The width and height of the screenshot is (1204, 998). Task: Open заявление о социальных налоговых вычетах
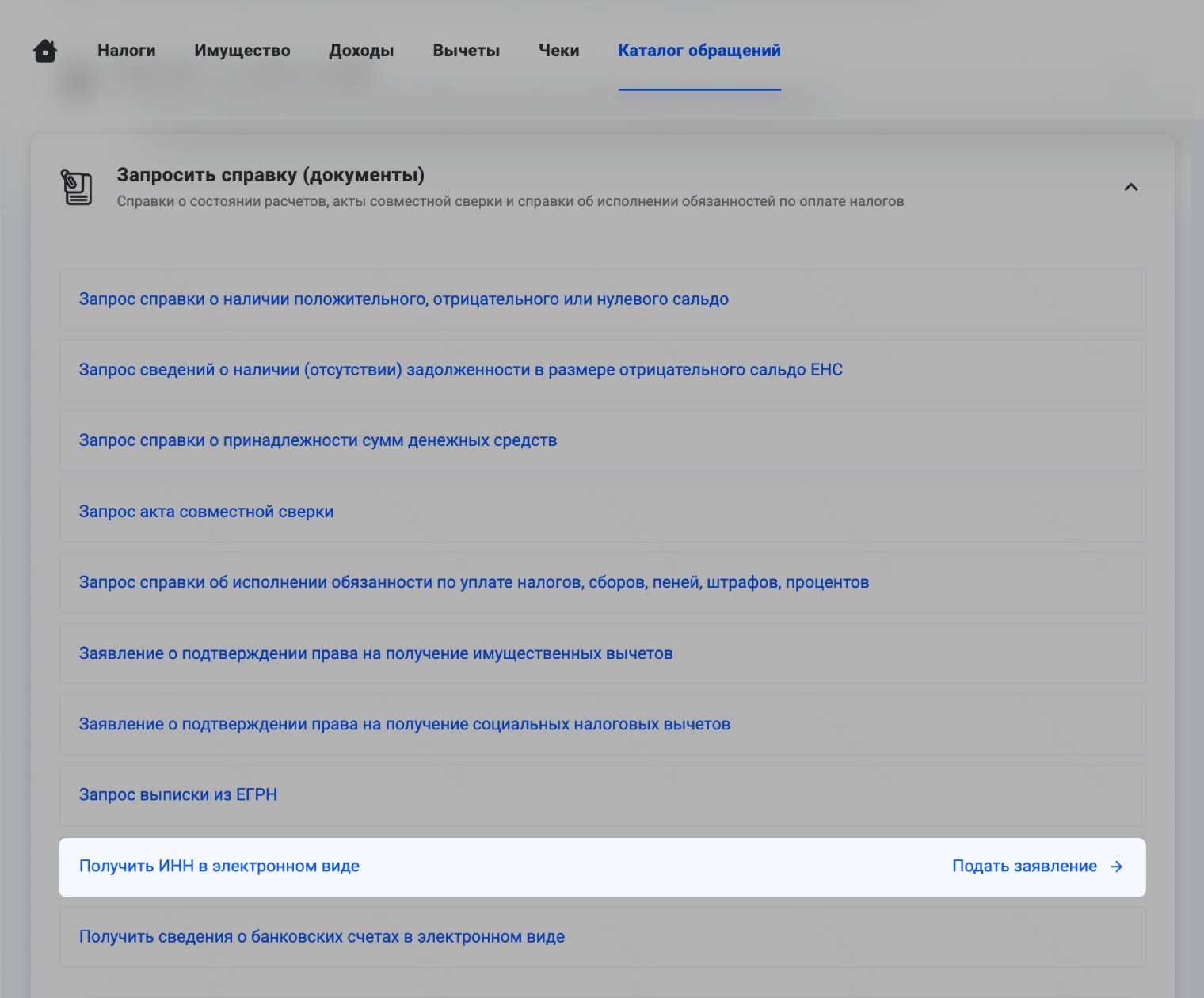[602, 724]
